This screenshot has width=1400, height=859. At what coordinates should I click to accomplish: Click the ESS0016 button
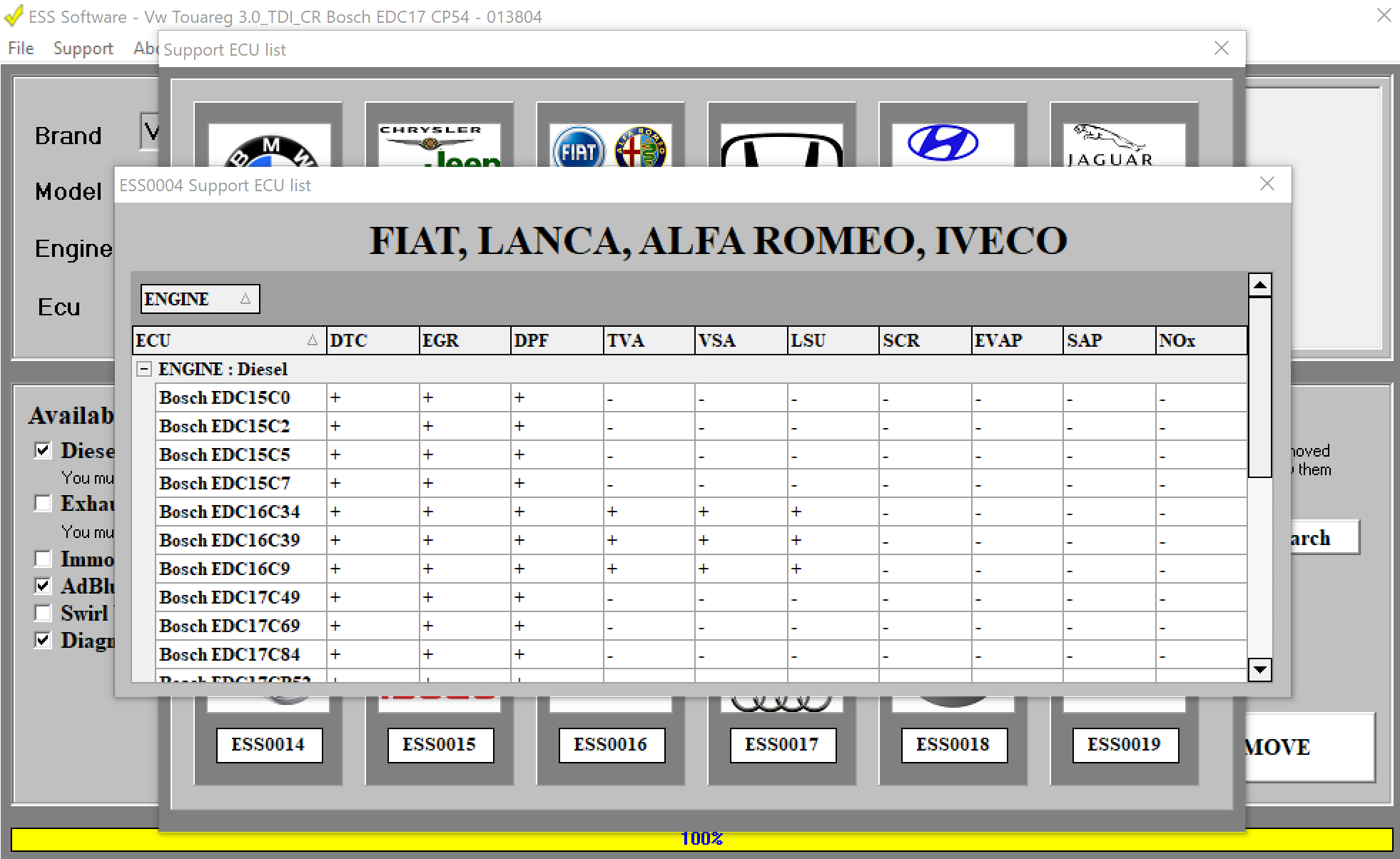click(x=610, y=745)
